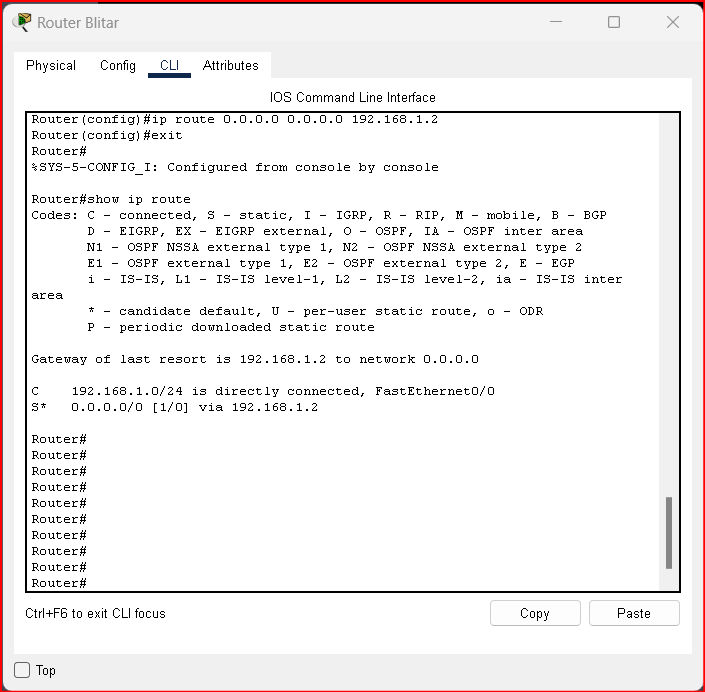This screenshot has height=692, width=705.
Task: Click the Packet Tracer router icon in title bar
Action: coord(22,22)
